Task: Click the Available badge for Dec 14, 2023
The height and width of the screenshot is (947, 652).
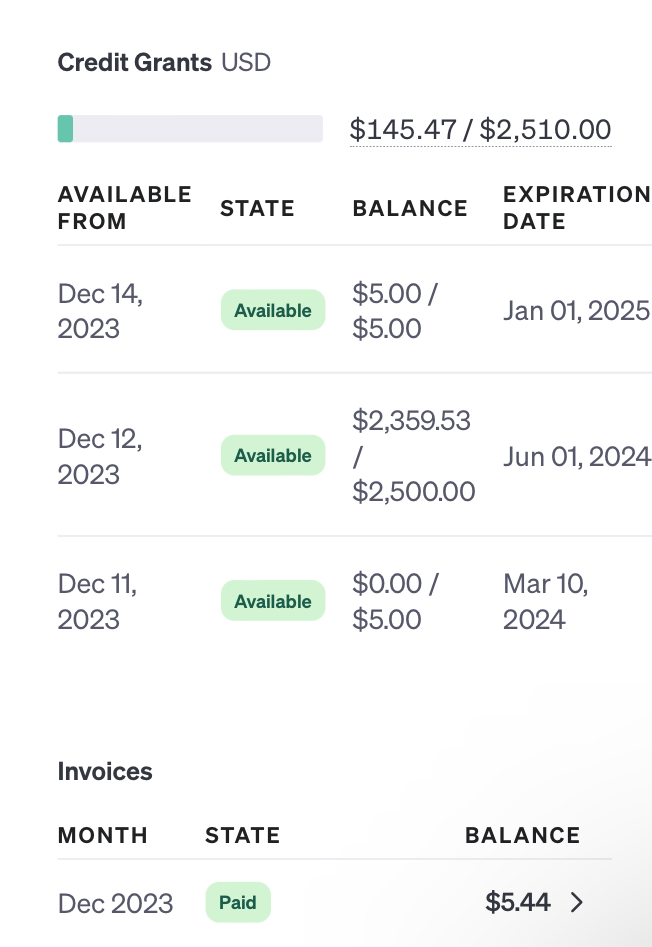Action: click(x=273, y=310)
